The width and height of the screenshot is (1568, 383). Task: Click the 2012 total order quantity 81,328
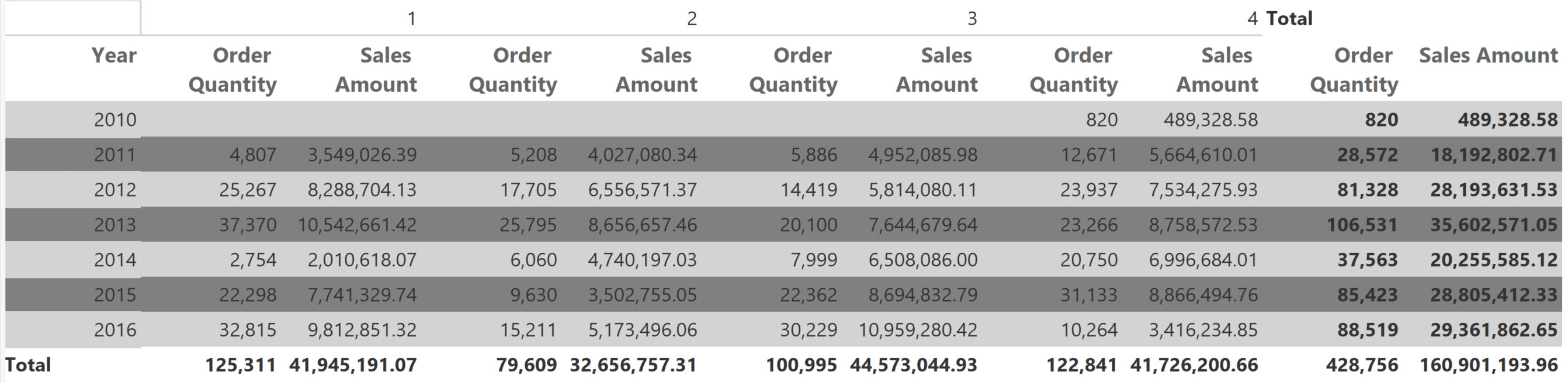coord(1367,190)
